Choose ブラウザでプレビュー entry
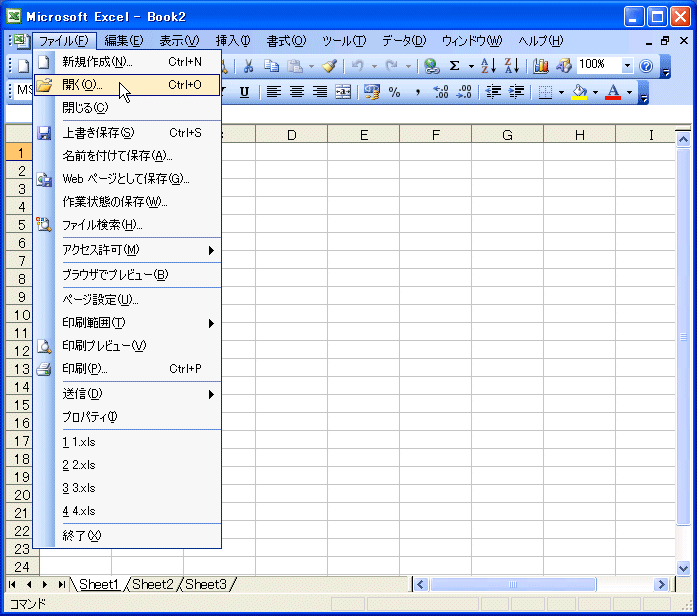Screen dimensions: 697x616 127,275
